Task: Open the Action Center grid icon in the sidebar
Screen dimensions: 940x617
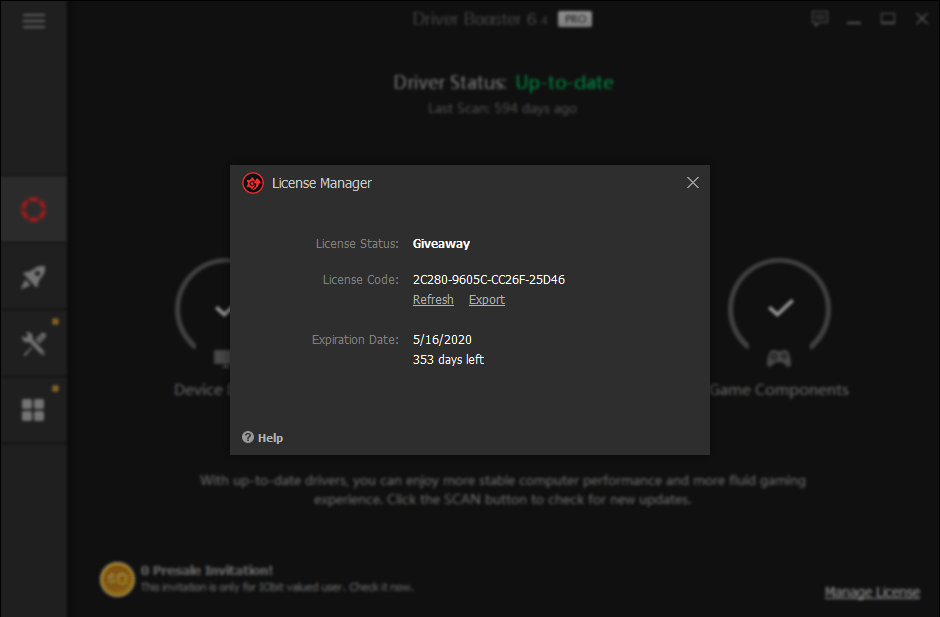Action: tap(34, 411)
